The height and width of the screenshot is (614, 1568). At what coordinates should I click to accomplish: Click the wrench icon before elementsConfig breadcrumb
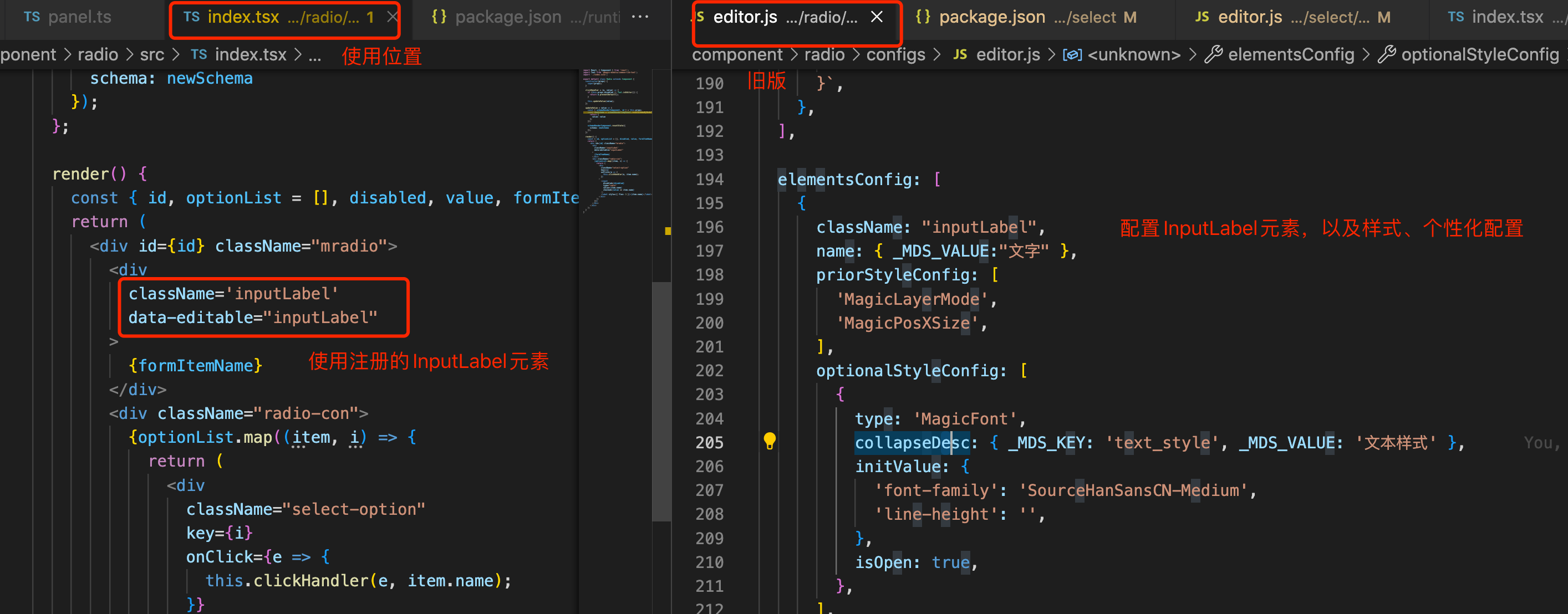coord(1213,55)
